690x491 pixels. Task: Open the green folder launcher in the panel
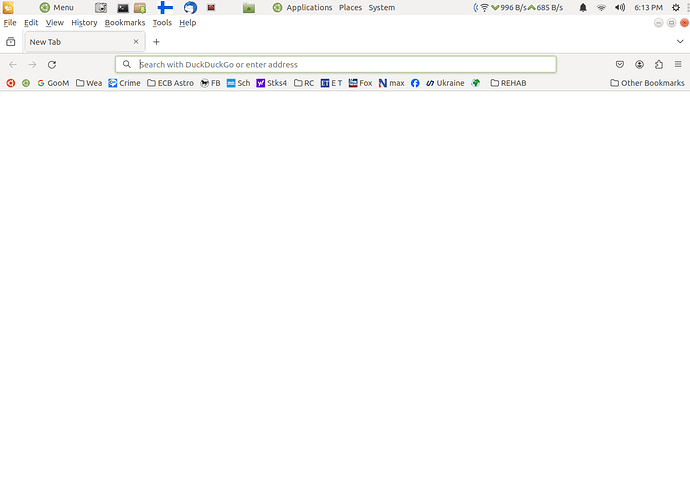249,8
